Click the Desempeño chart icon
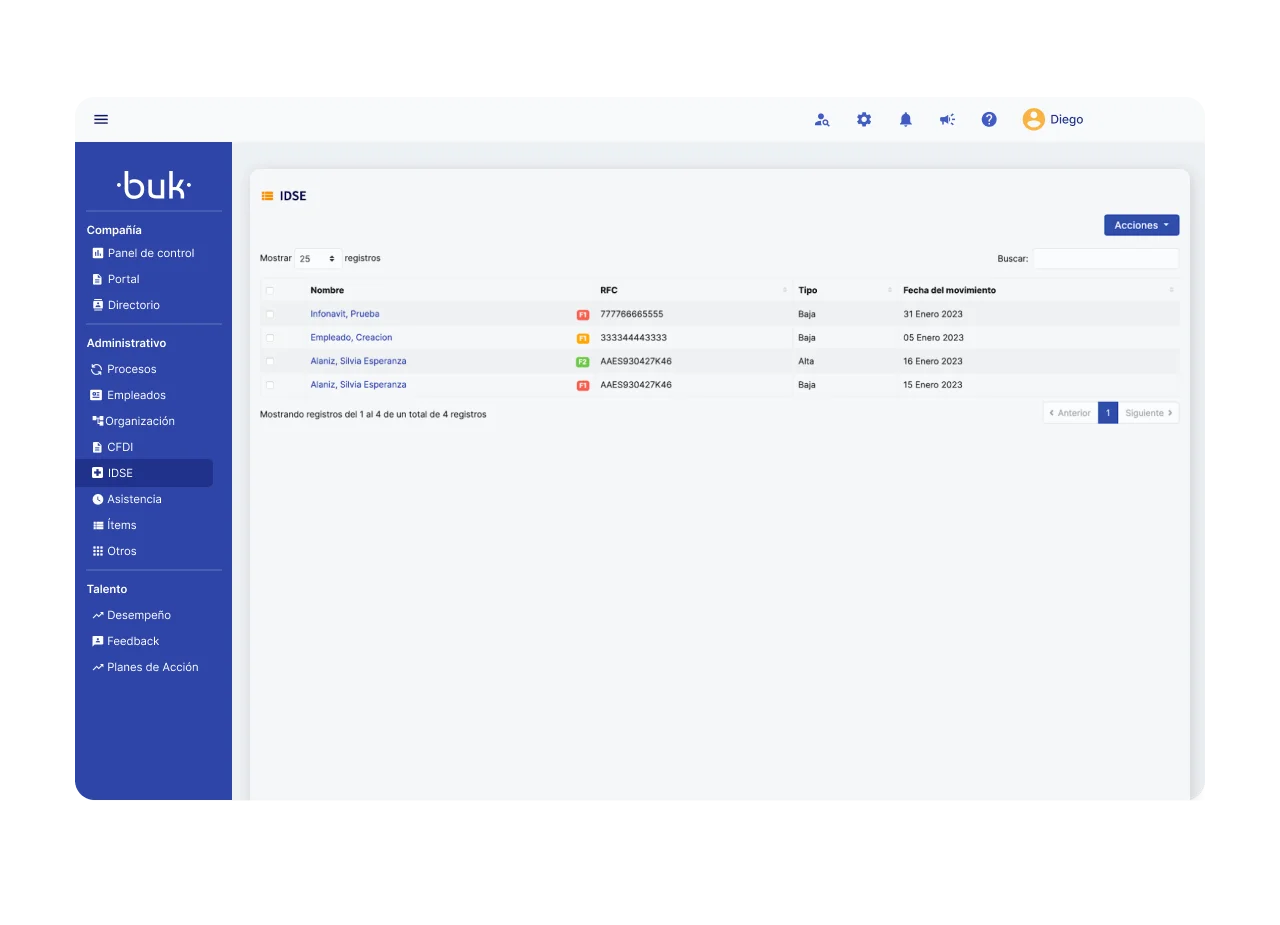The image size is (1280, 925). [97, 615]
